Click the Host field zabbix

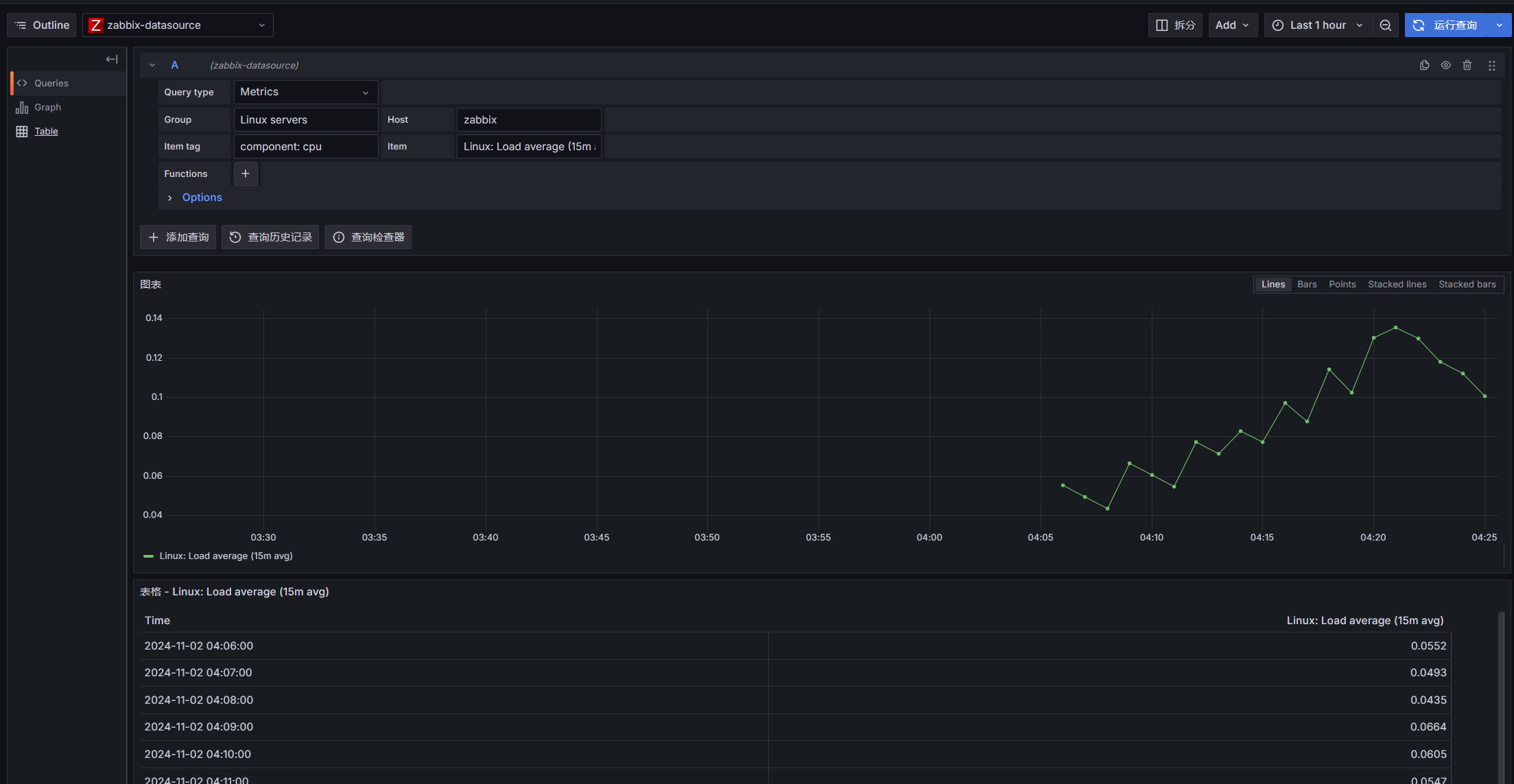pos(529,119)
